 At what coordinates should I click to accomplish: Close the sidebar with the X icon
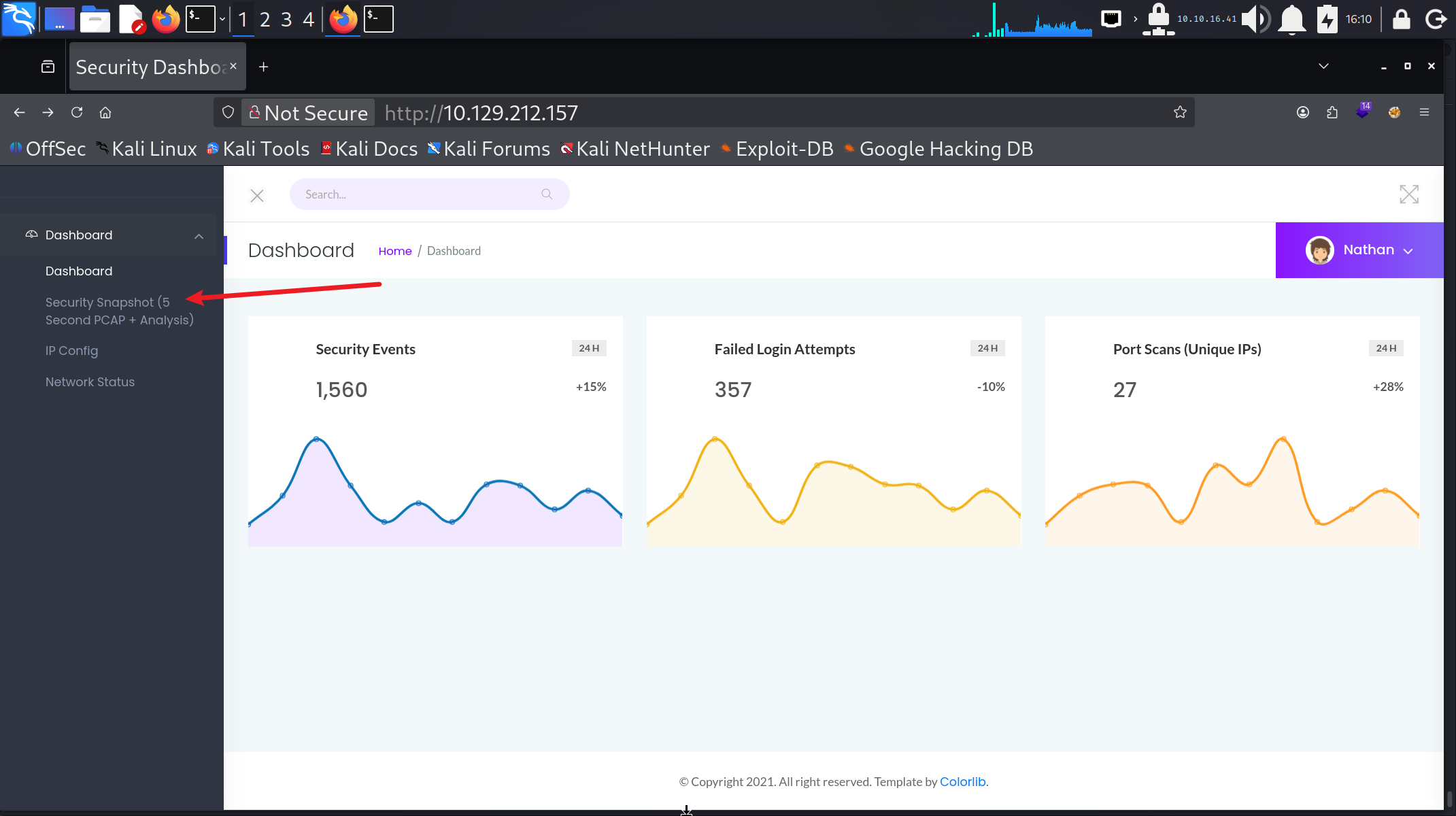point(256,196)
